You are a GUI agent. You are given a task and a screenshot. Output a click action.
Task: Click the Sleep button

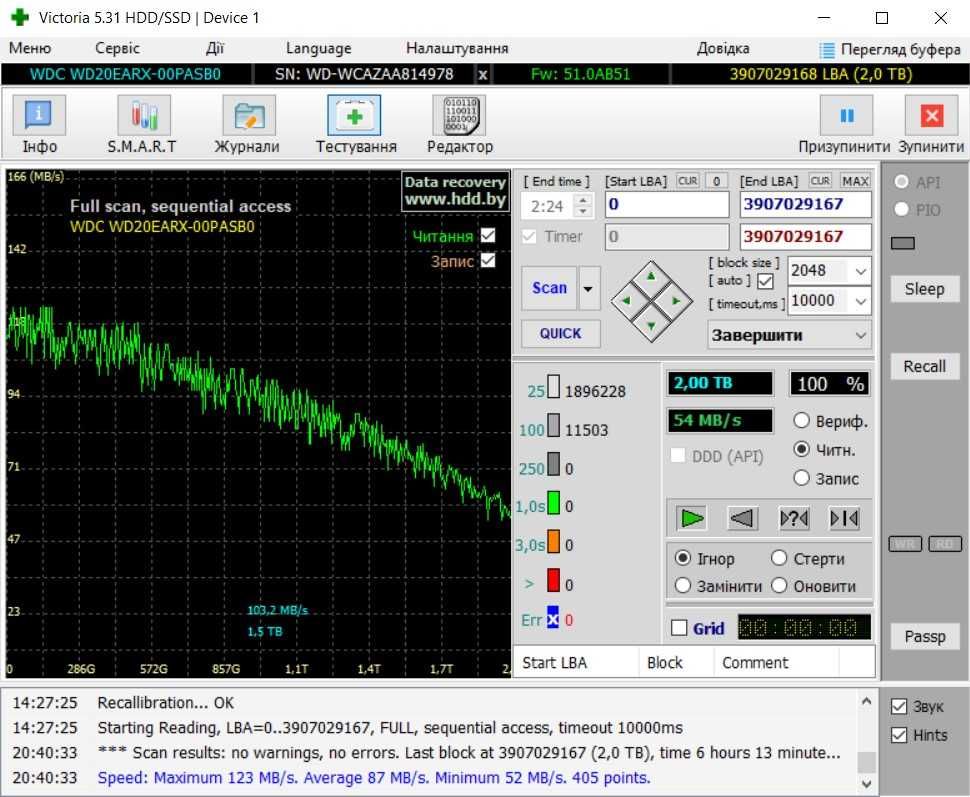coord(925,289)
